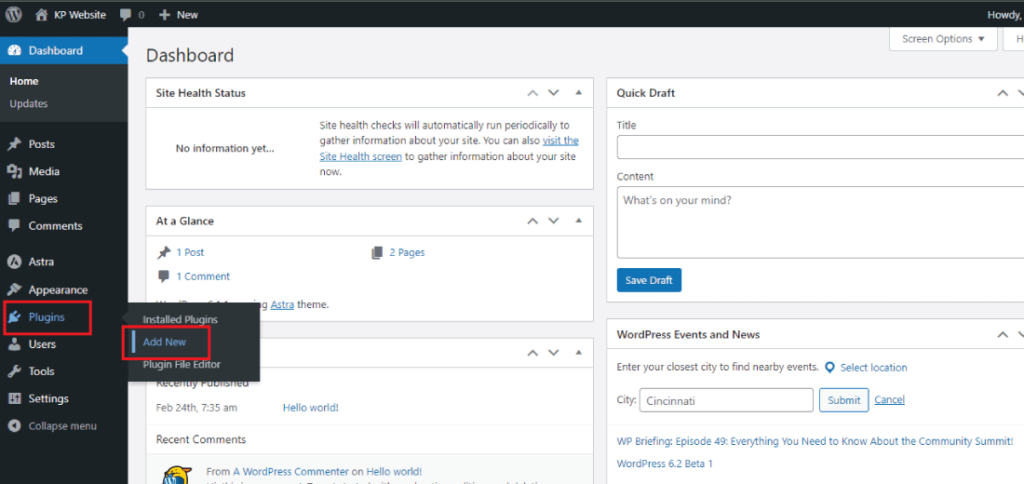Open the WordPress 6.2 Beta 1 link

pos(665,464)
